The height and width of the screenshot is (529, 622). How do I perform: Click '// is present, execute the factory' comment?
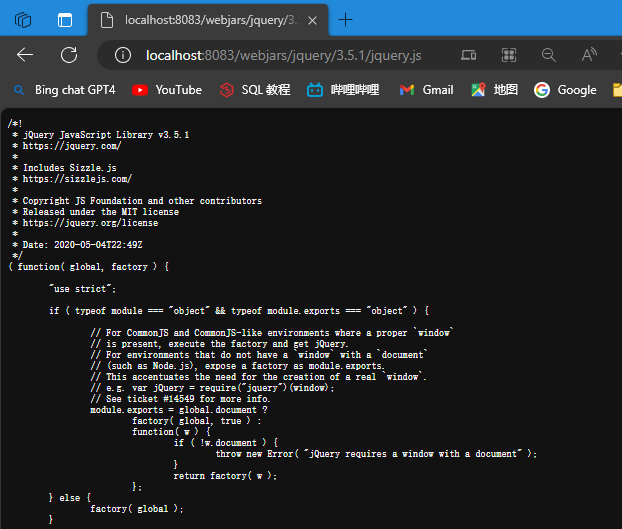click(219, 344)
